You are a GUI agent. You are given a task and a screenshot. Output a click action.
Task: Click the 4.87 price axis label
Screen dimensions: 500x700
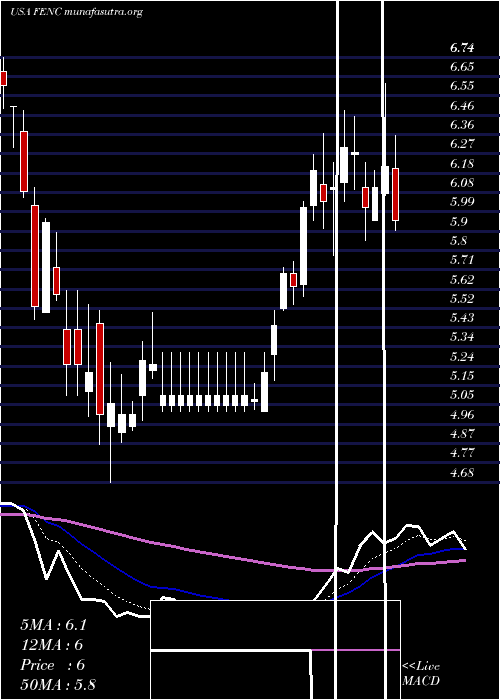462,433
